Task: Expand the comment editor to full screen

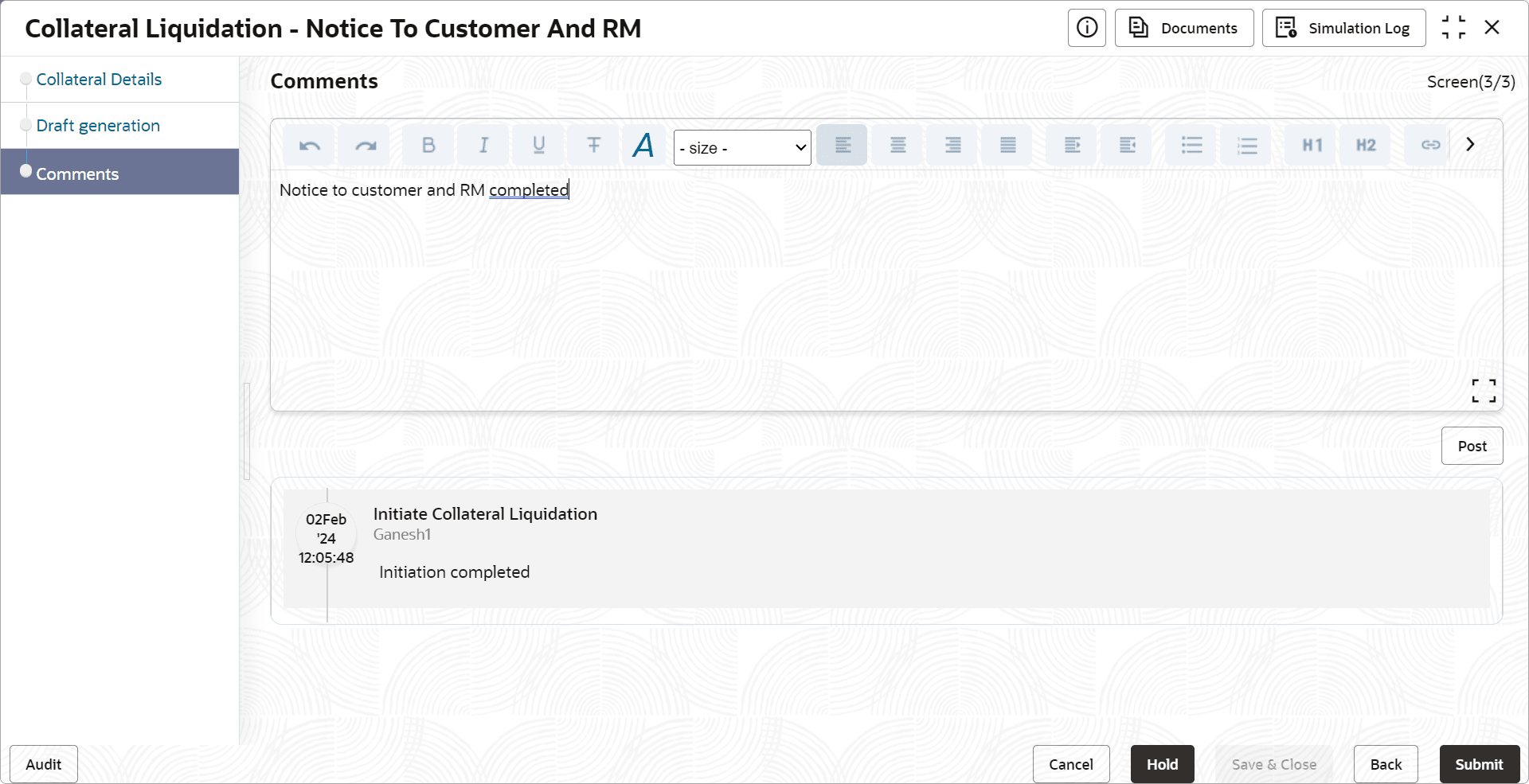Action: (x=1484, y=390)
